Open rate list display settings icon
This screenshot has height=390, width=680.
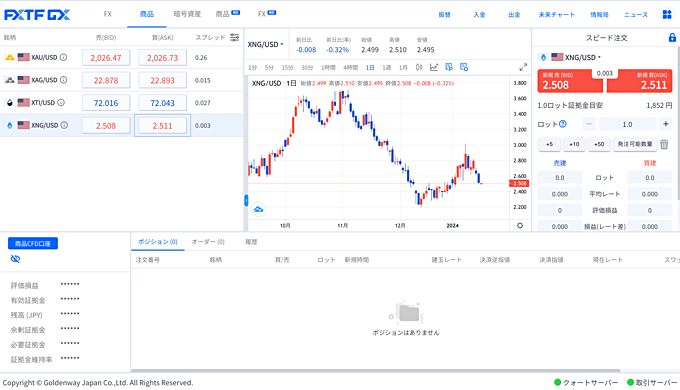click(234, 37)
